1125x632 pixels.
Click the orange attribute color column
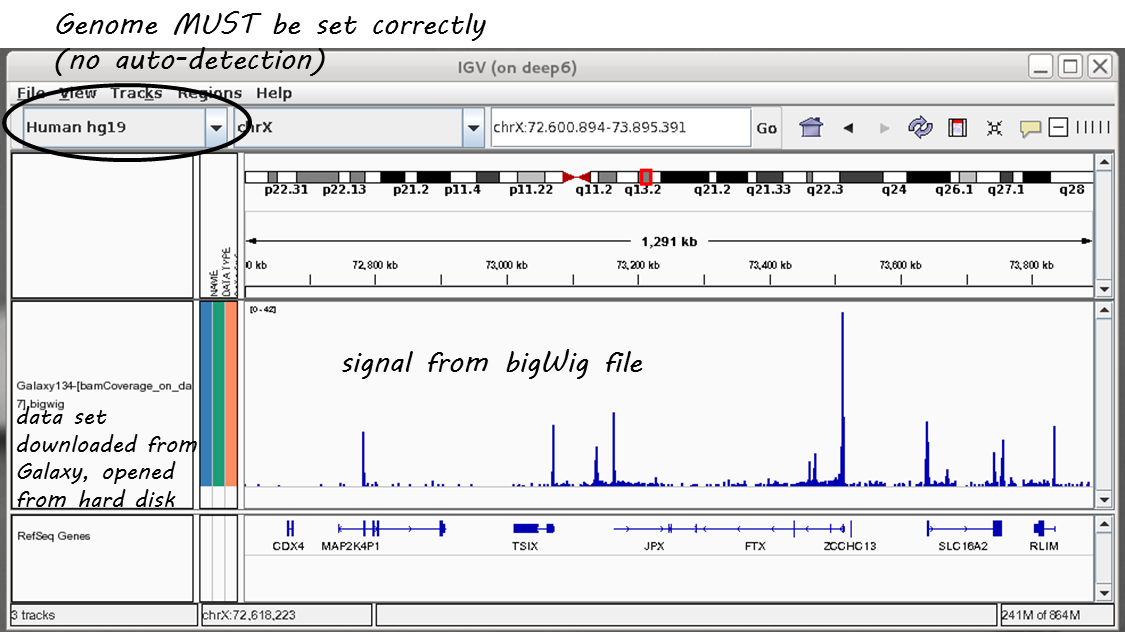pos(231,393)
